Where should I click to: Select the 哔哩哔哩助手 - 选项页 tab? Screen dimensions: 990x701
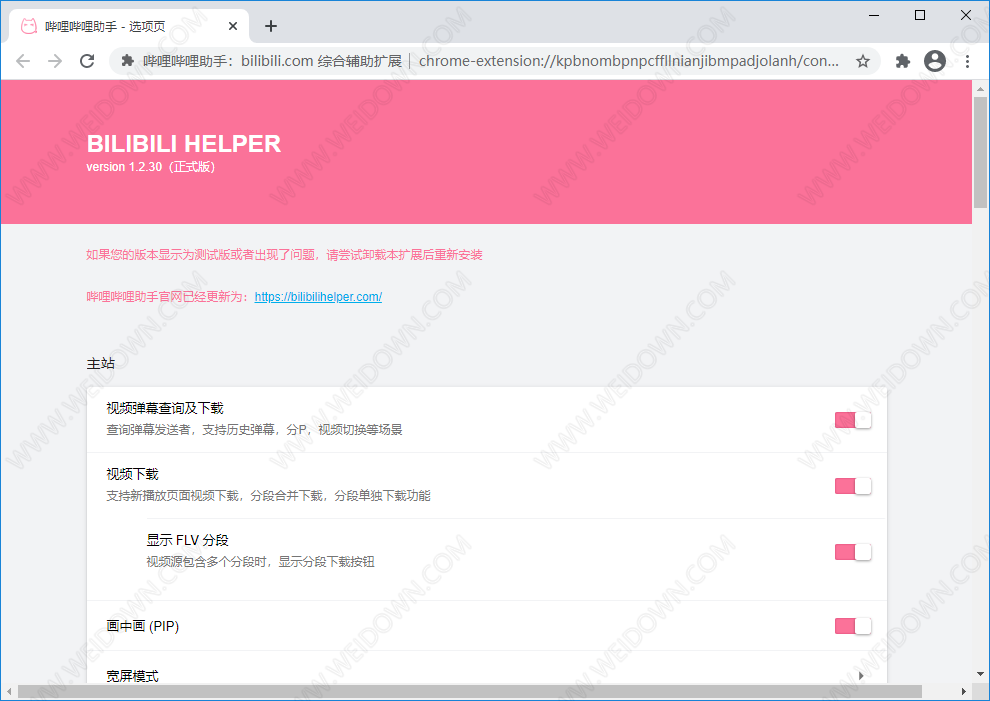129,26
